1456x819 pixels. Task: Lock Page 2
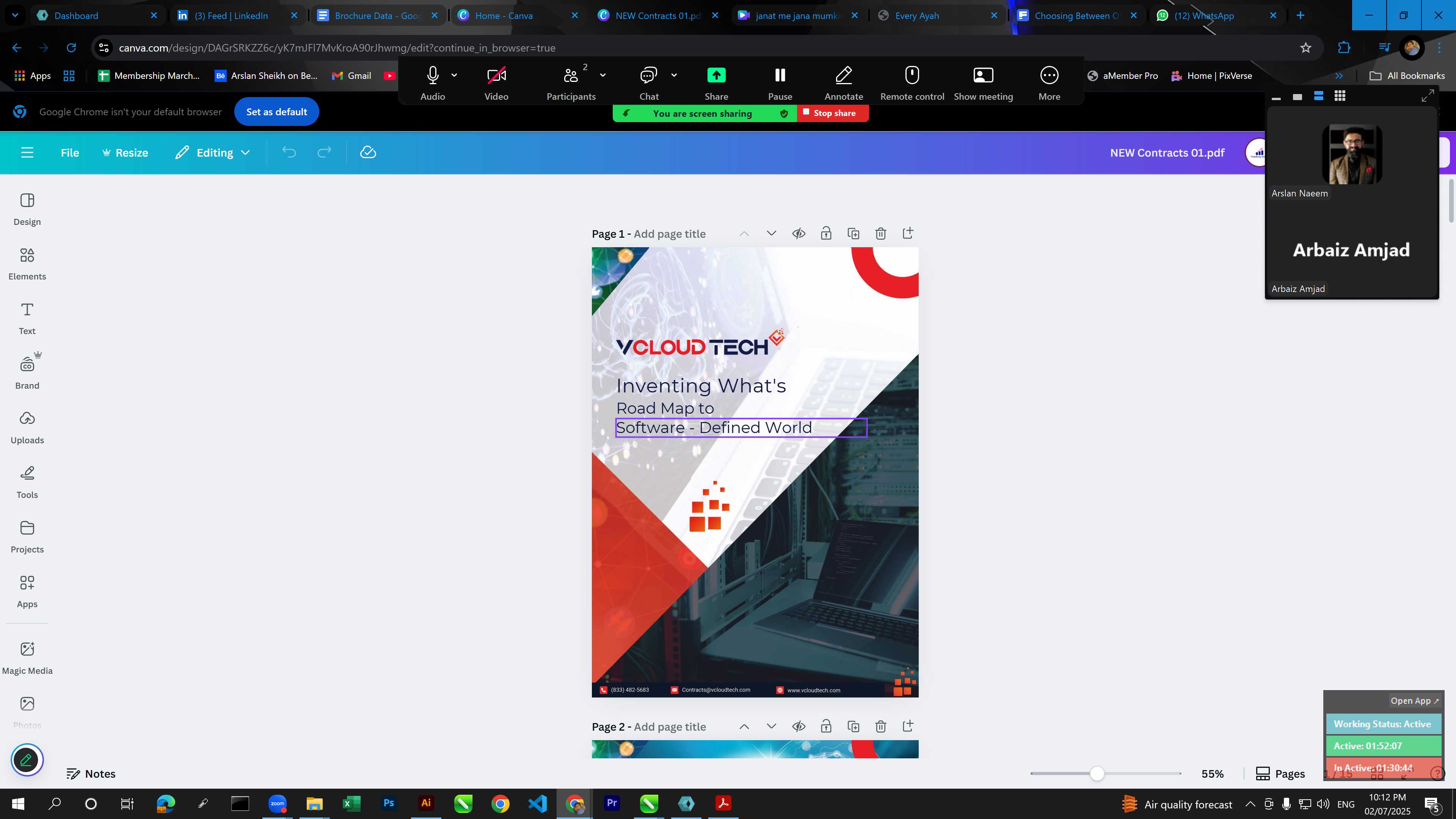pyautogui.click(x=826, y=726)
